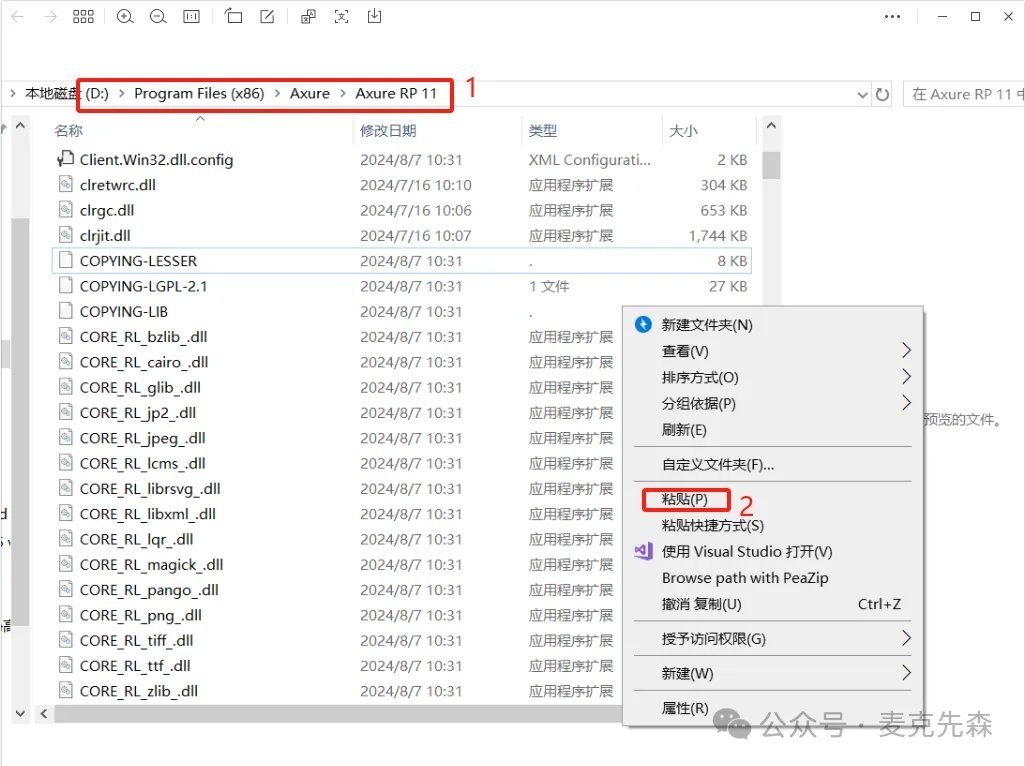Choose Browse path with PeaZip
The width and height of the screenshot is (1025, 766).
tap(745, 578)
